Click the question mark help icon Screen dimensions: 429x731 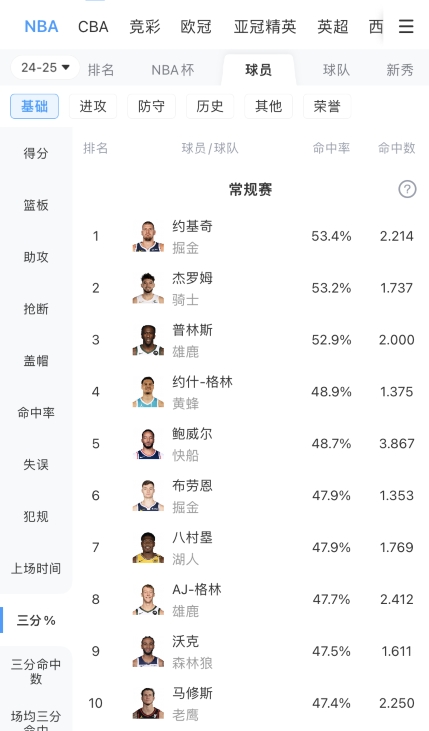[x=407, y=189]
